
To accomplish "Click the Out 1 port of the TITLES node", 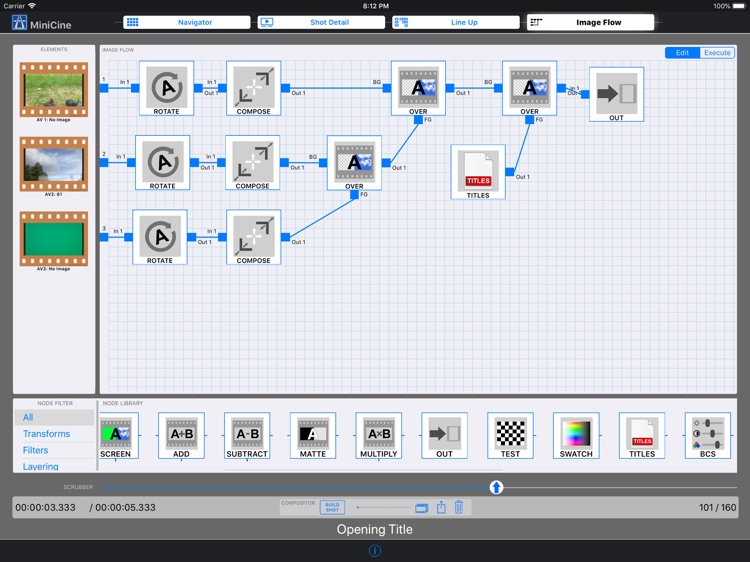I will (x=510, y=172).
